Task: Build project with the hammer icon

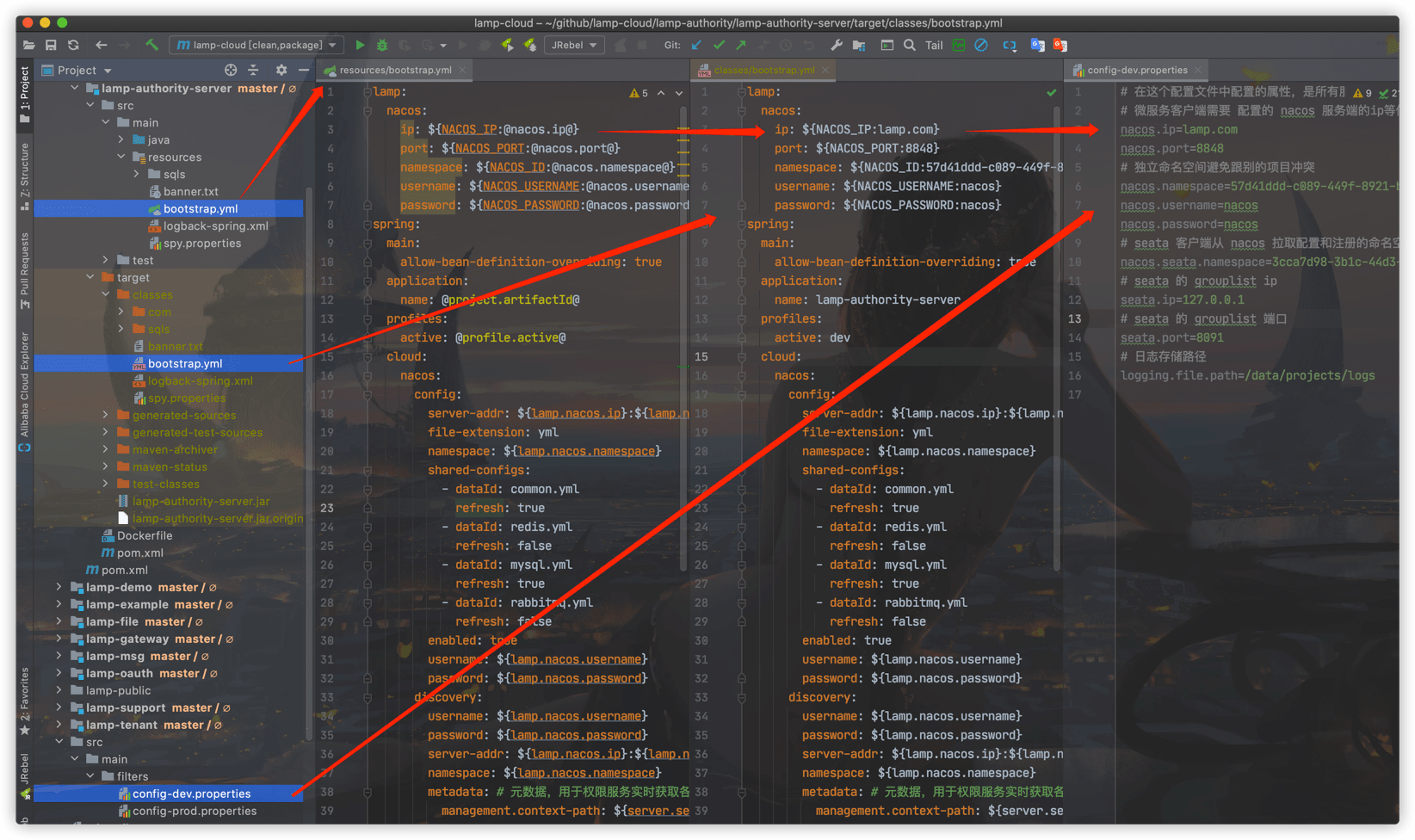Action: 152,45
